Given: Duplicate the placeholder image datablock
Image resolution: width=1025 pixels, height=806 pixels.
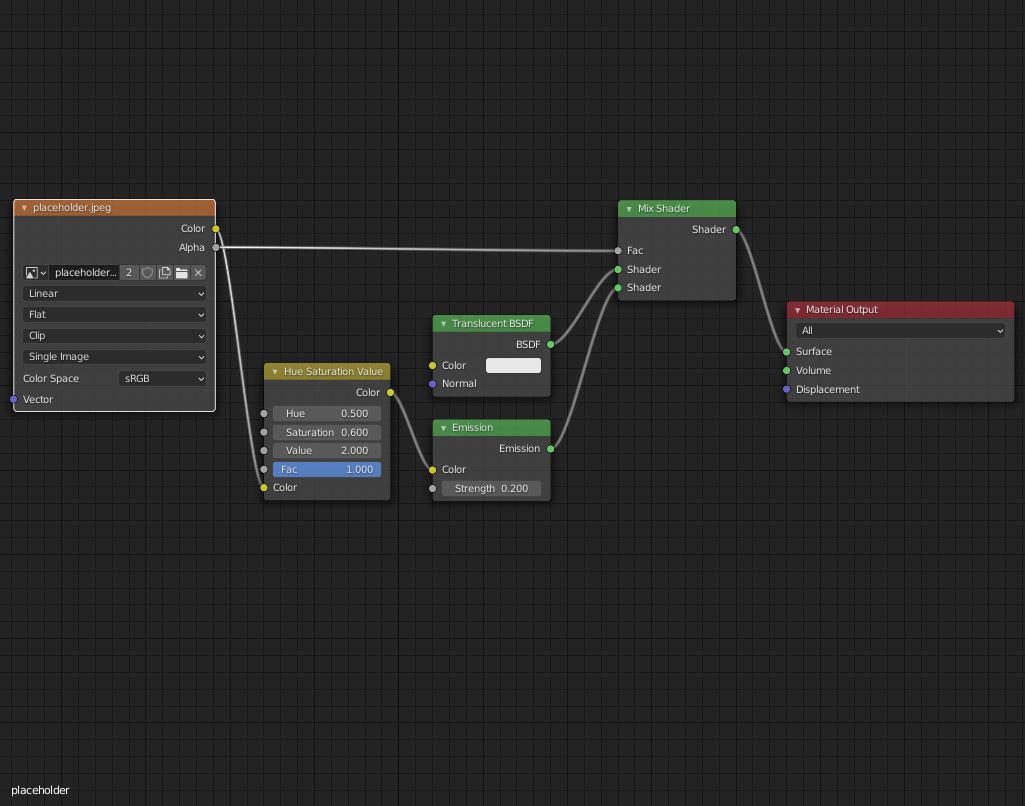Looking at the screenshot, I should (x=164, y=272).
